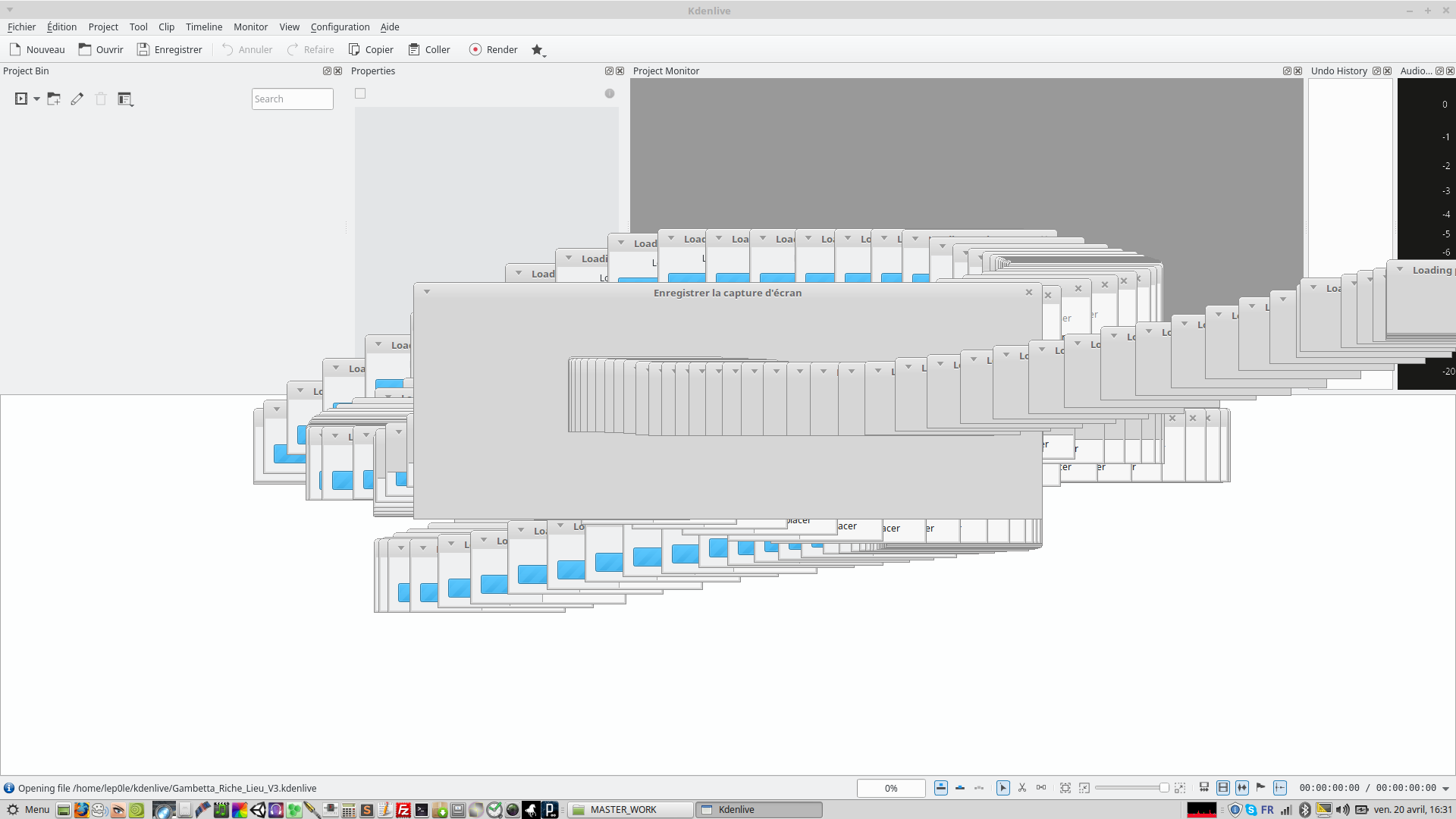
Task: Toggle the snap option beside the timecode
Action: click(x=1280, y=788)
